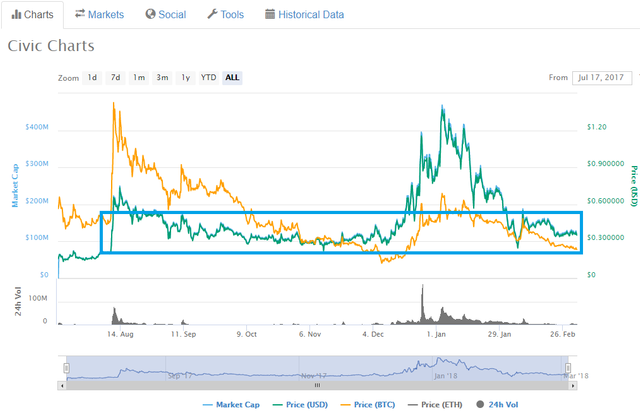Set zoom to 1d
Viewport: 640px width, 413px height.
[92, 78]
